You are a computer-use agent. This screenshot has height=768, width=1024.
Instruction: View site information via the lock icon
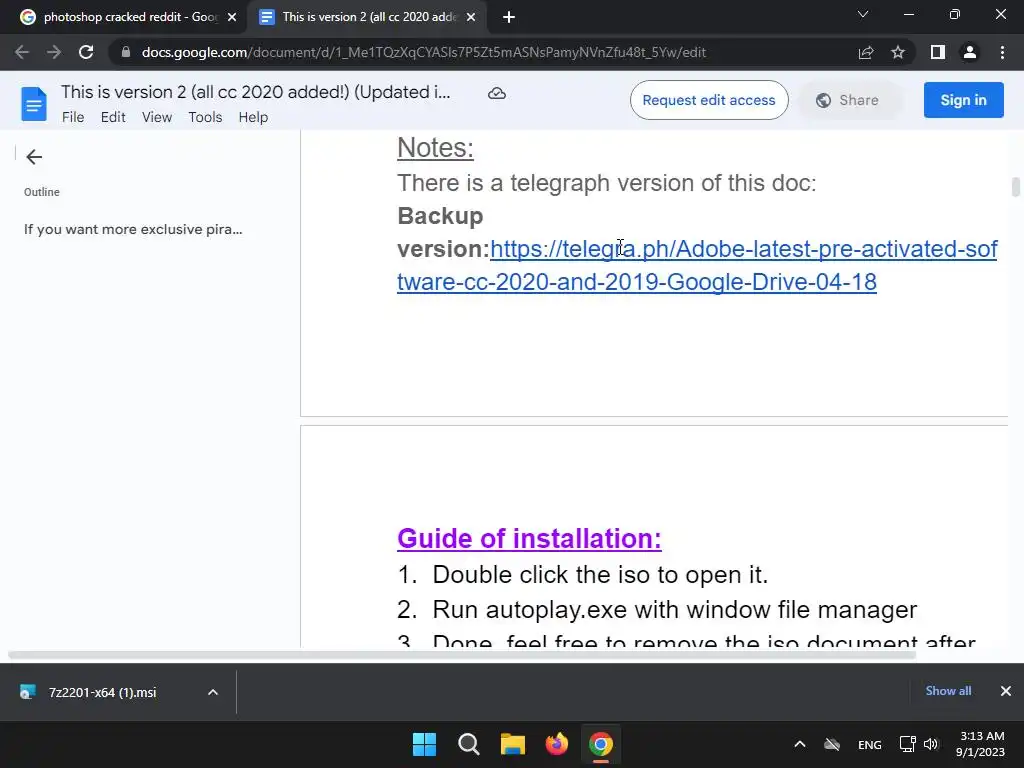pyautogui.click(x=126, y=52)
